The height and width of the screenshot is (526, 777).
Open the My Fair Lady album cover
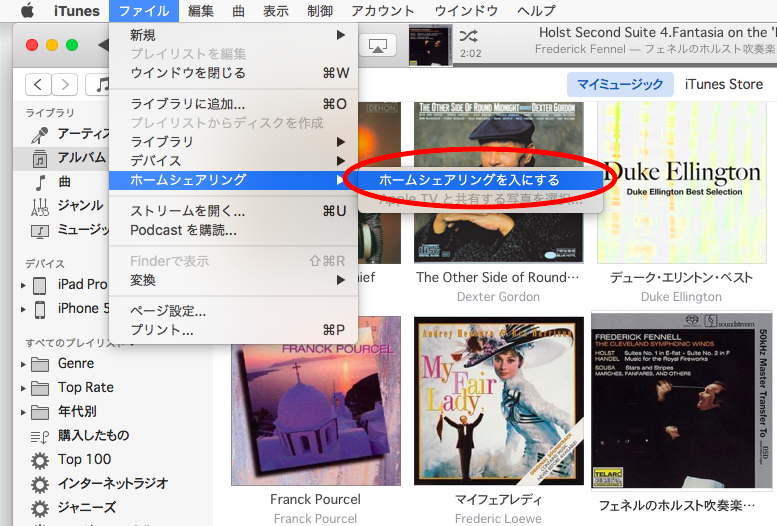[499, 401]
